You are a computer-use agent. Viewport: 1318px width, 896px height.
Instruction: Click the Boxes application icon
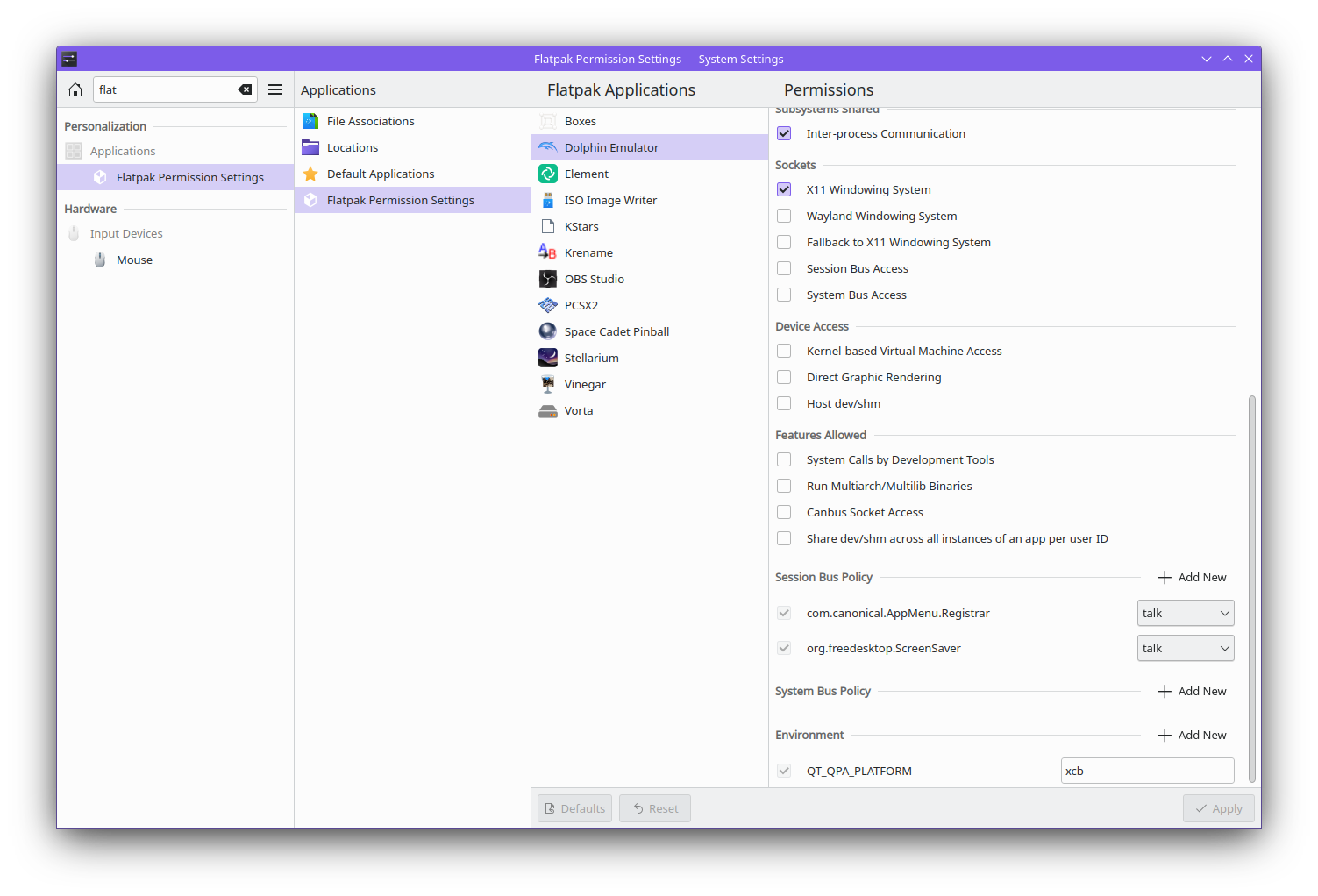[548, 121]
